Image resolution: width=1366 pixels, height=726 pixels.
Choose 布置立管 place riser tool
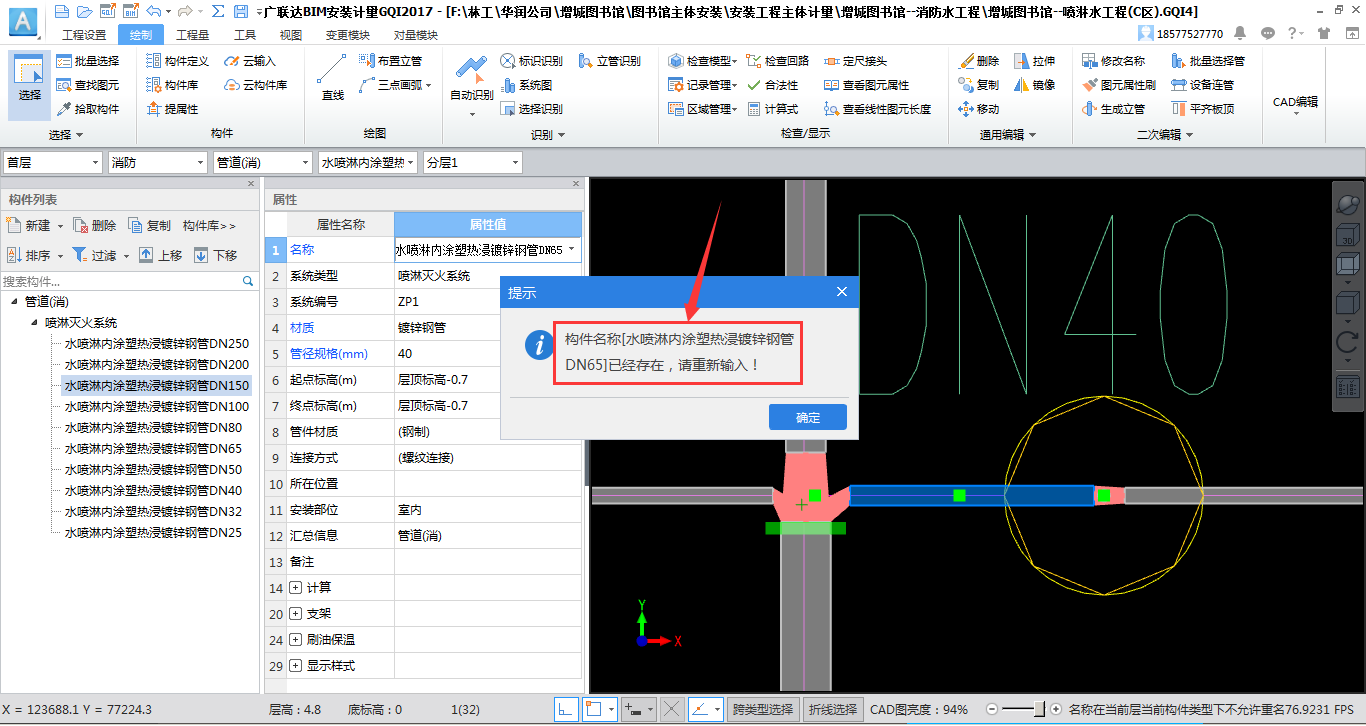coord(391,61)
